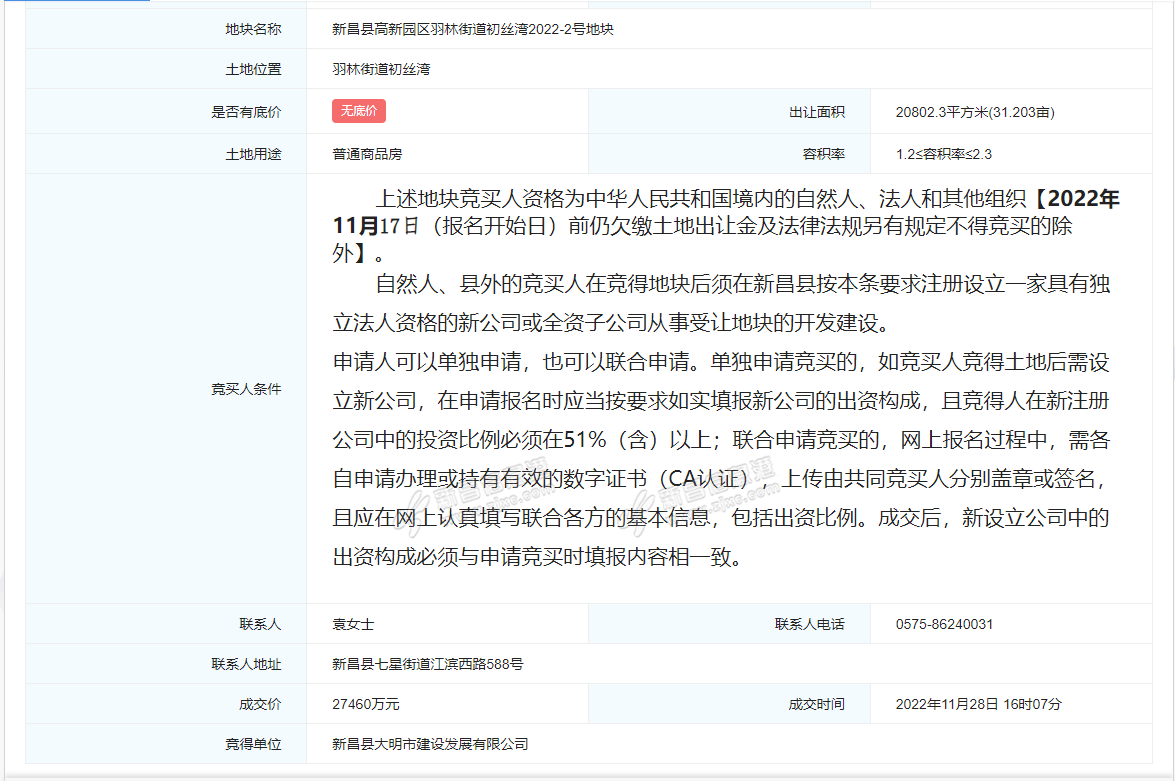1175x781 pixels.
Task: Click the contact name 袁女士
Action: click(x=353, y=624)
